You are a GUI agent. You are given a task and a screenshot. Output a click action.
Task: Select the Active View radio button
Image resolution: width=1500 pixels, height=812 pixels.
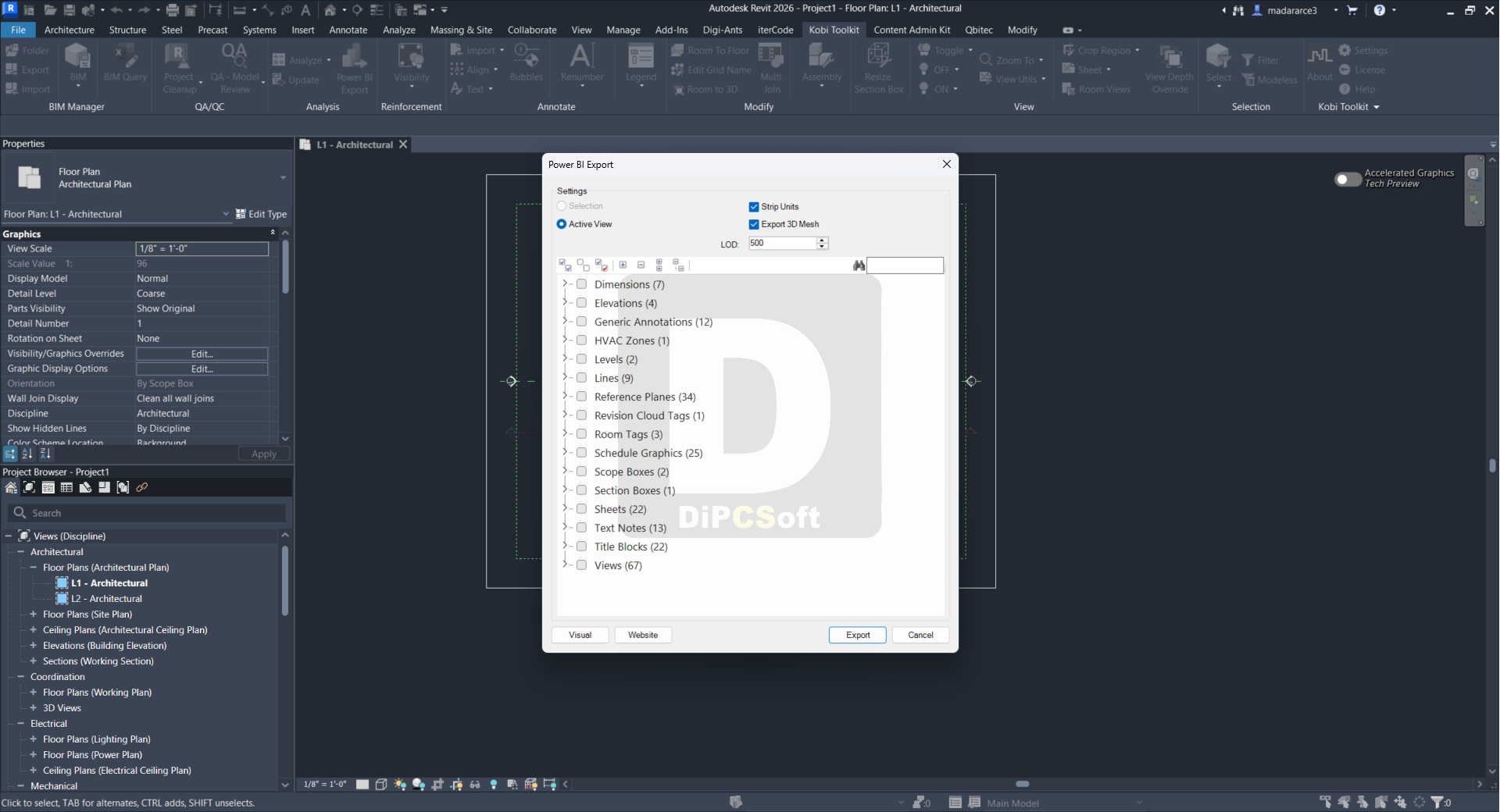coord(561,224)
